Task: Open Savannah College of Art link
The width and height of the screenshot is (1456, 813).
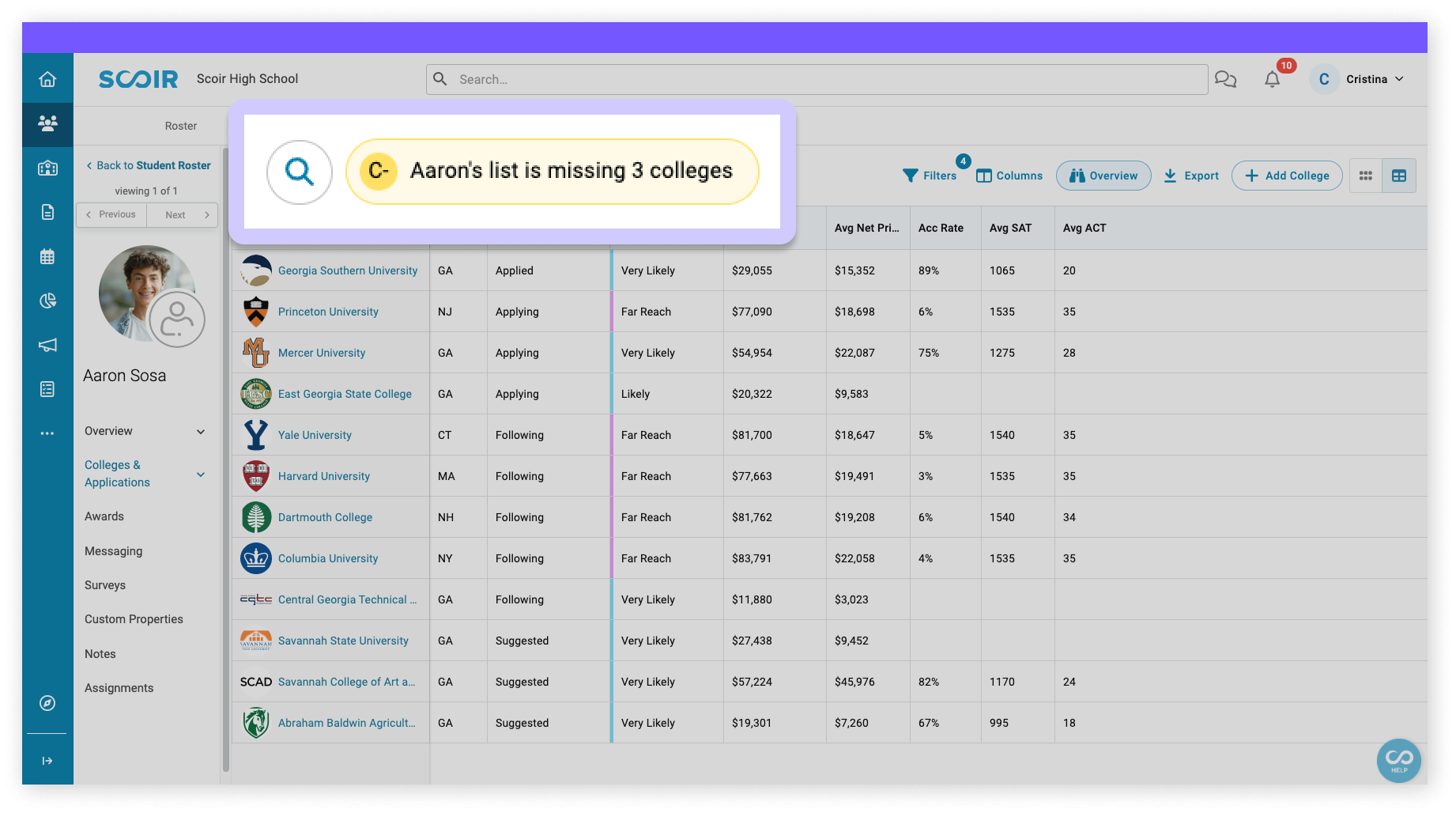Action: point(346,682)
